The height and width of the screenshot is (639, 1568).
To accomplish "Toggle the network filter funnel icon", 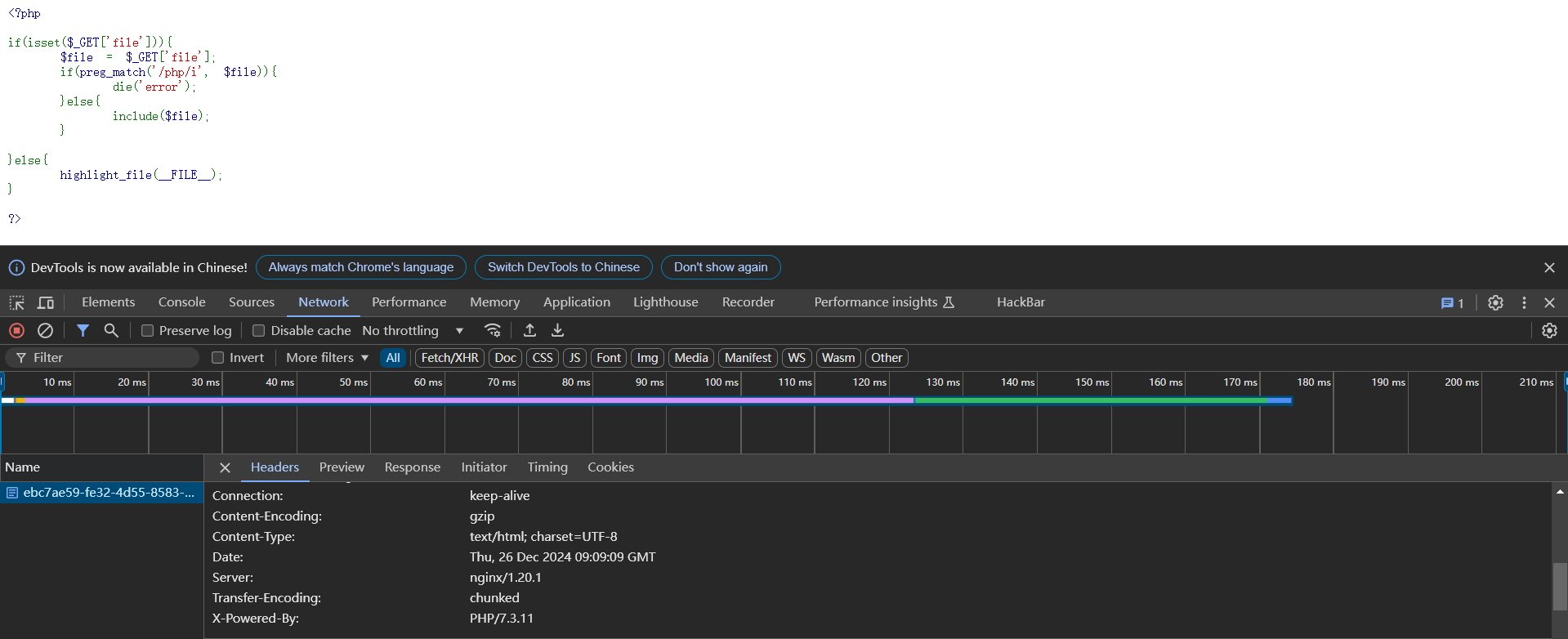I will pos(83,330).
